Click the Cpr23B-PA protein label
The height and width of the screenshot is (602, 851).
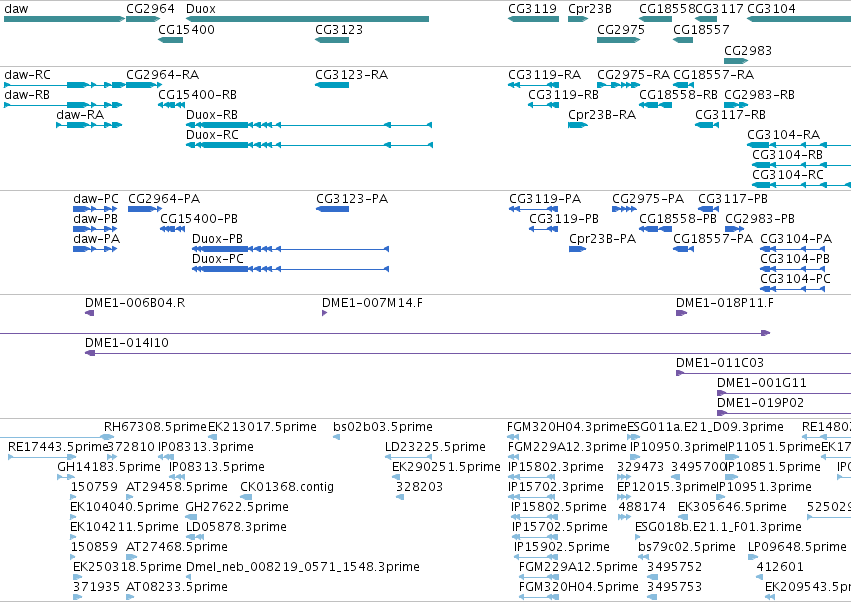(x=602, y=239)
